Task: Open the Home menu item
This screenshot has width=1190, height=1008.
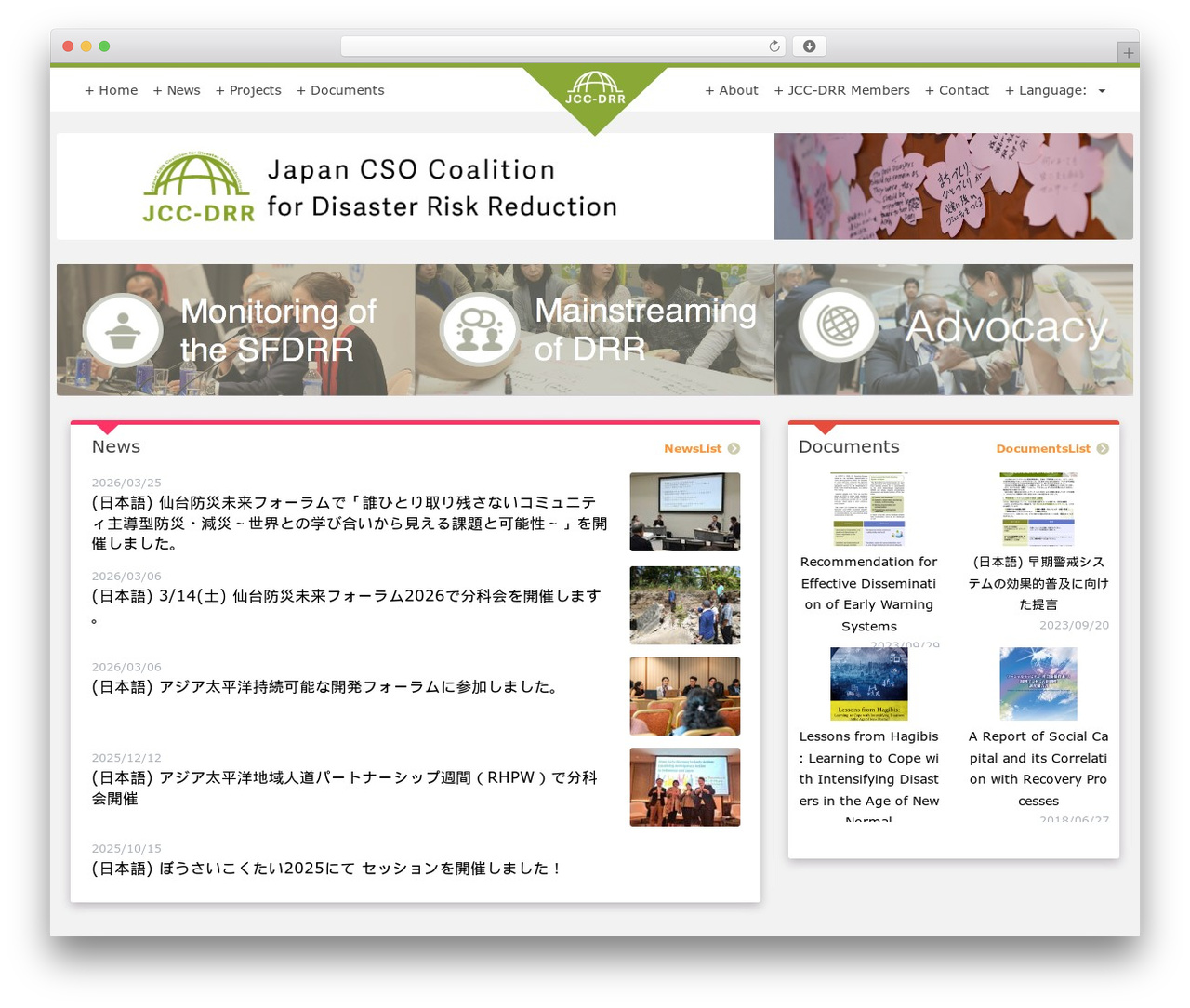Action: pyautogui.click(x=112, y=90)
